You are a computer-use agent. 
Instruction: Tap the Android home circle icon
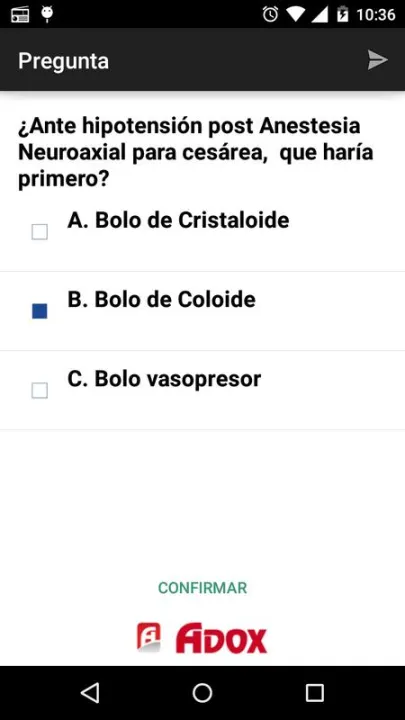pos(202,692)
